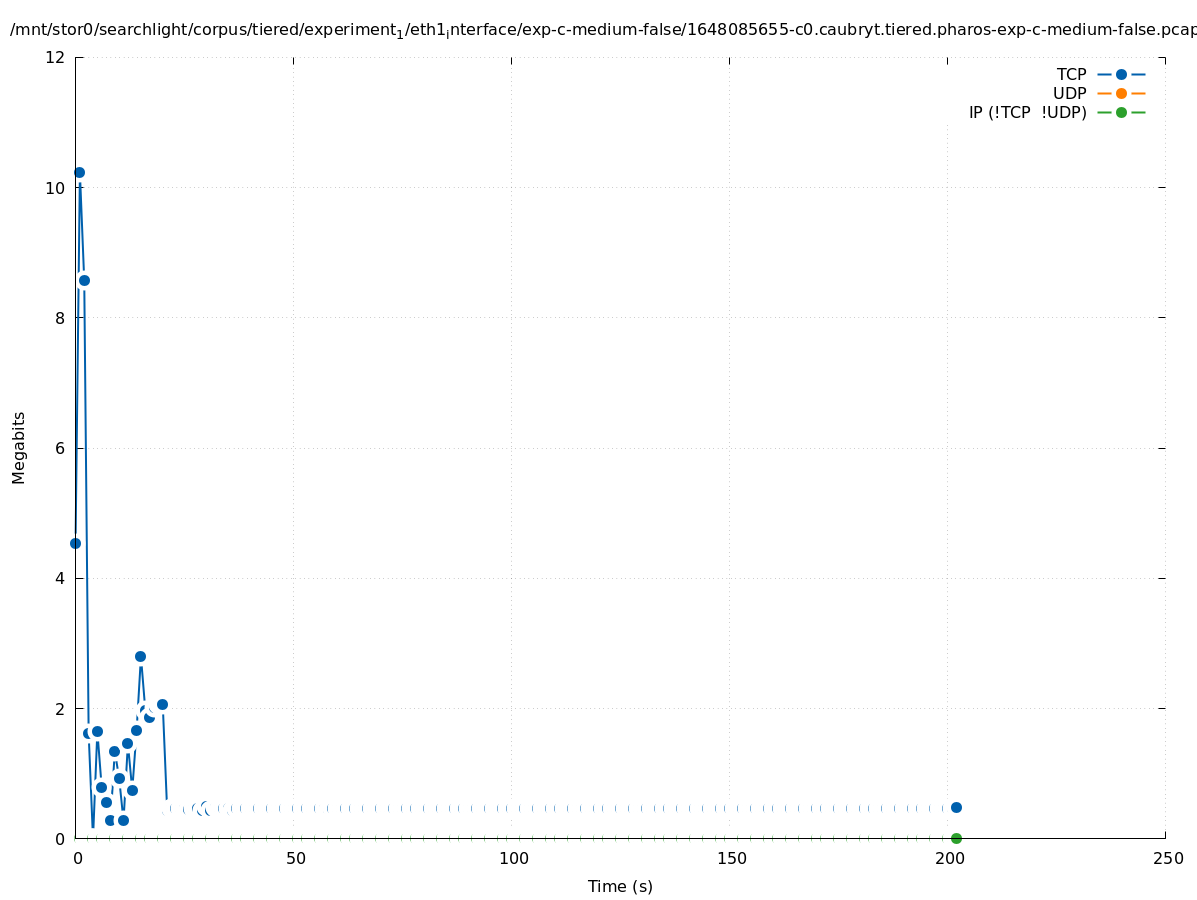Click the 250 tick label on x-axis
The height and width of the screenshot is (900, 1197).
tap(1167, 859)
